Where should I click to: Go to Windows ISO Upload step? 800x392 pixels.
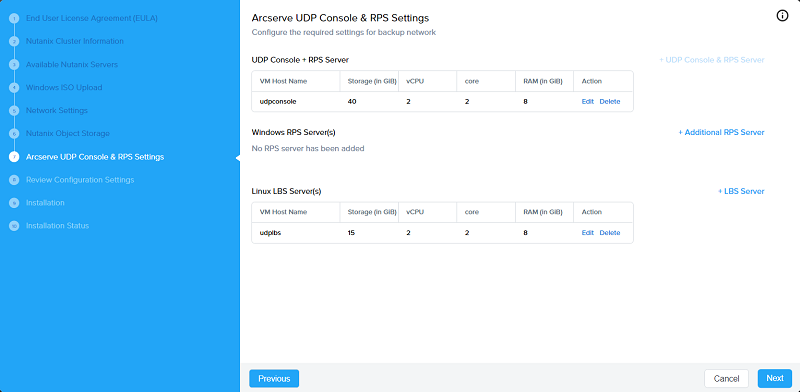tap(64, 87)
